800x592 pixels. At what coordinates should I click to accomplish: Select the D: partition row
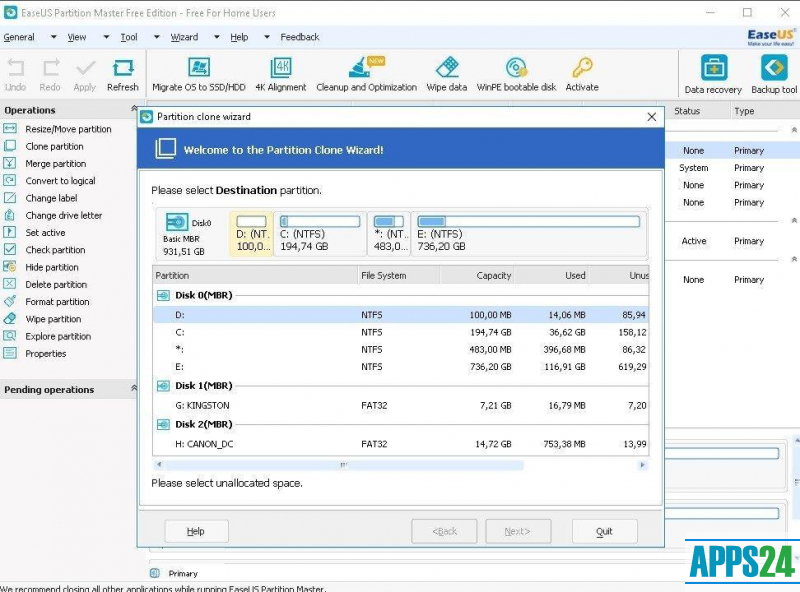point(401,315)
